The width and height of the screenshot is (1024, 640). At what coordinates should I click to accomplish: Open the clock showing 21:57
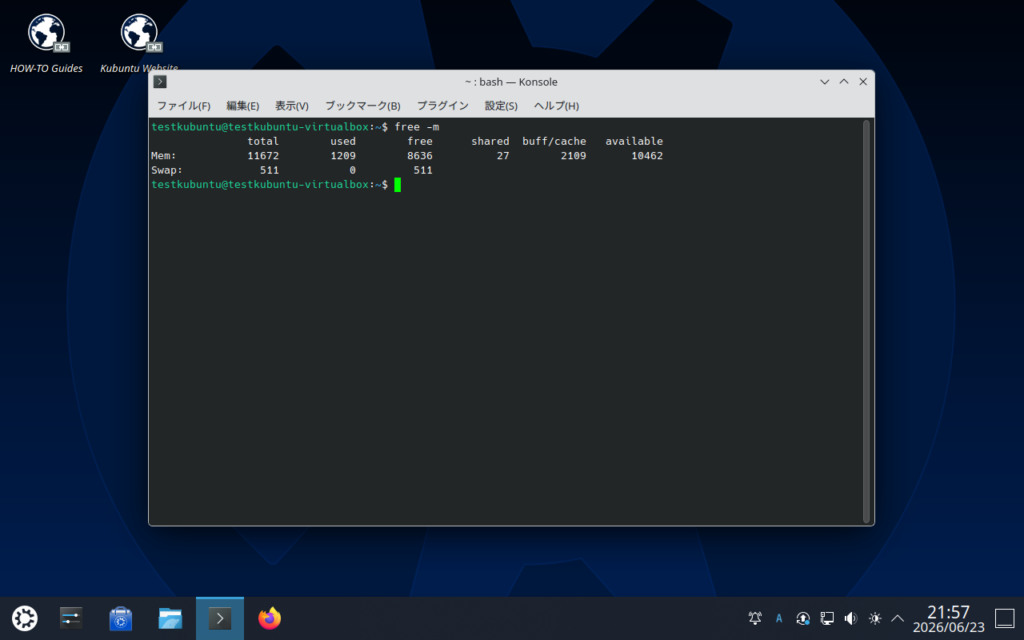pyautogui.click(x=948, y=618)
